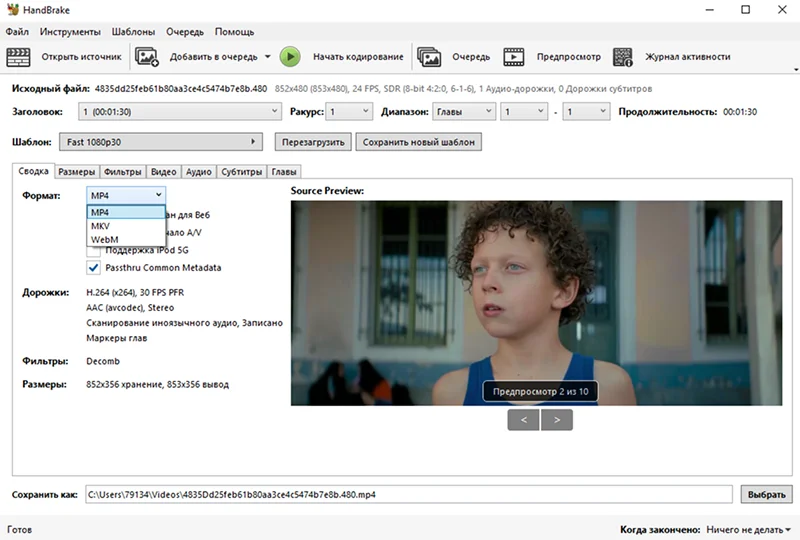Viewport: 800px width, 540px height.
Task: Open the Главы range type dropdown
Action: [x=464, y=111]
